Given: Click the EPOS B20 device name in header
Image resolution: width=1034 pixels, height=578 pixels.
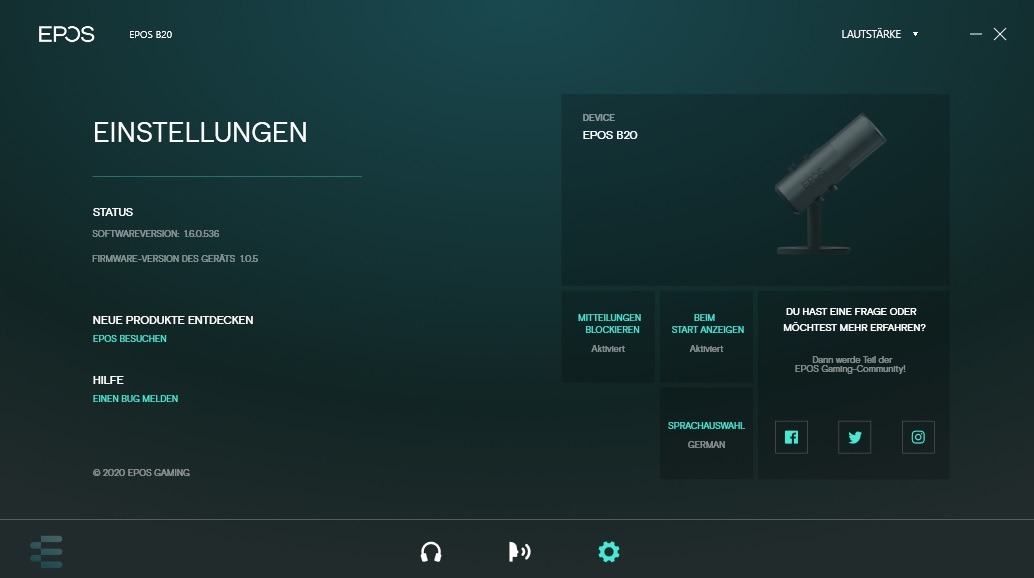Looking at the screenshot, I should coord(150,34).
